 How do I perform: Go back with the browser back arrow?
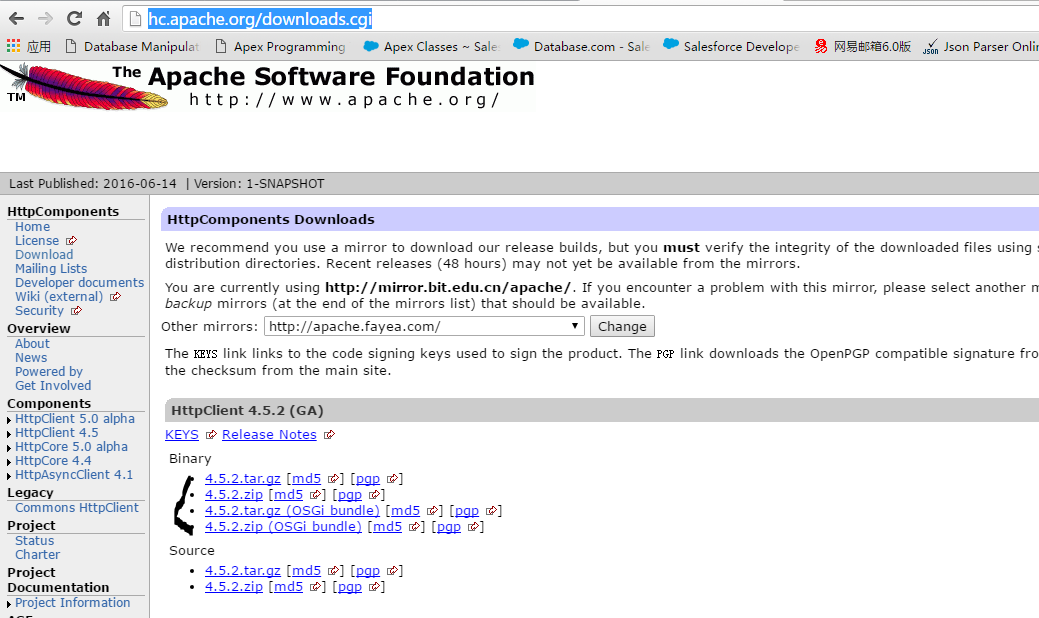[x=17, y=19]
